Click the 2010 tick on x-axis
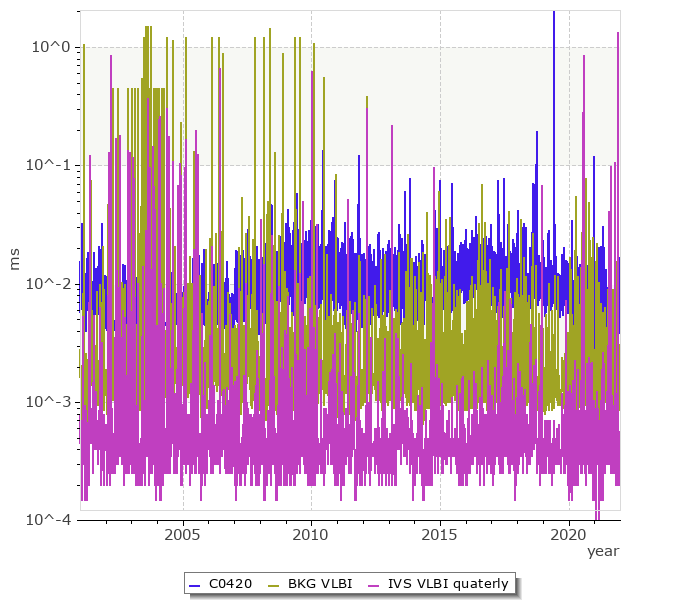700x600 pixels. [311, 534]
